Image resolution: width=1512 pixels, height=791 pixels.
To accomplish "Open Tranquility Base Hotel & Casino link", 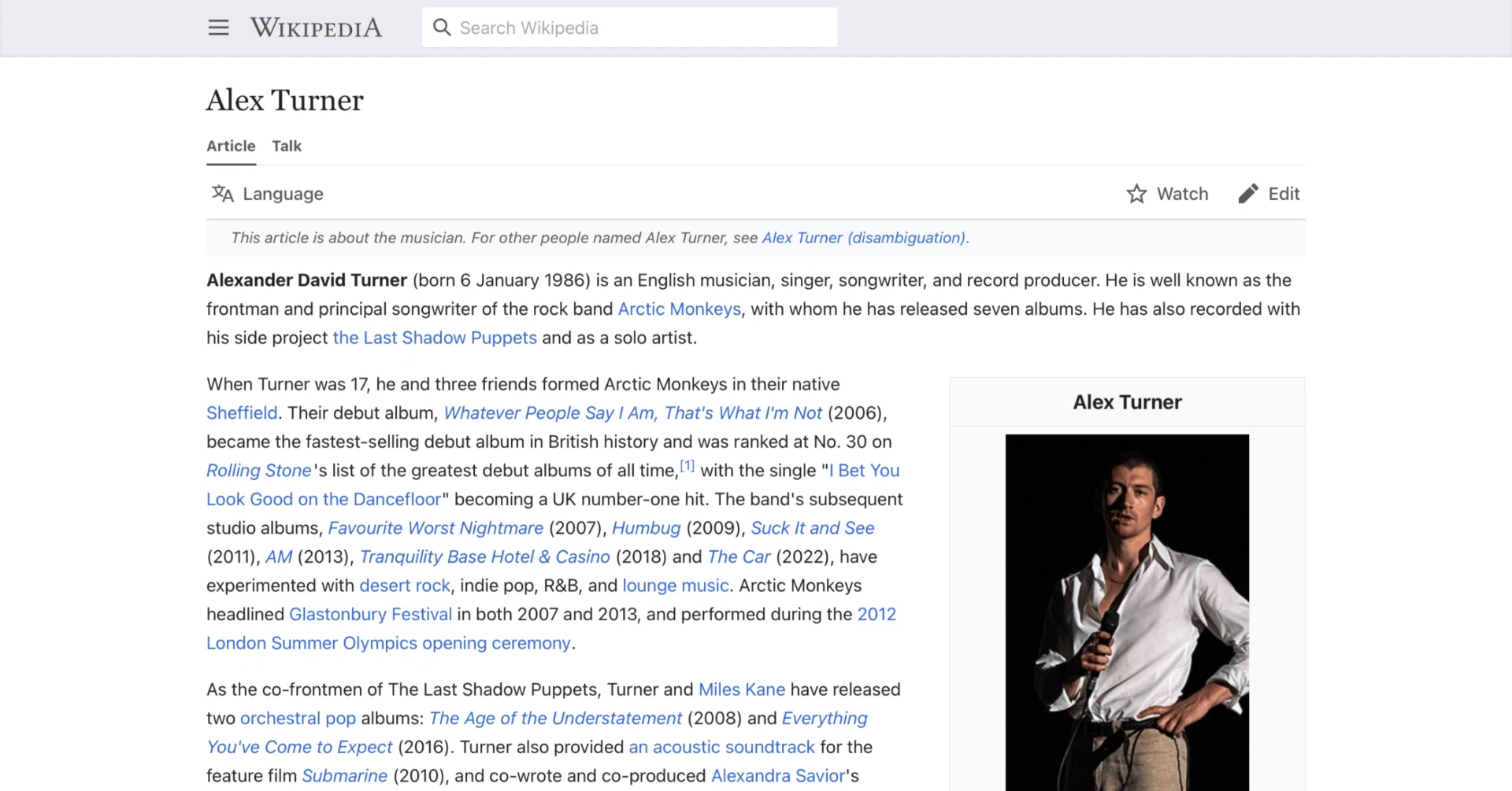I will pyautogui.click(x=485, y=557).
